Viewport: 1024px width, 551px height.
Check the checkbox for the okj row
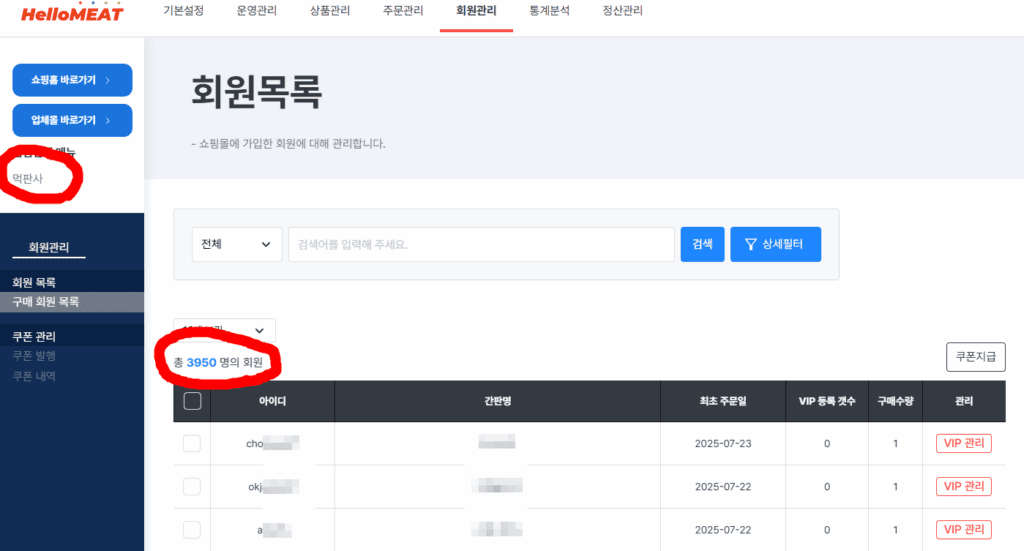click(x=192, y=486)
